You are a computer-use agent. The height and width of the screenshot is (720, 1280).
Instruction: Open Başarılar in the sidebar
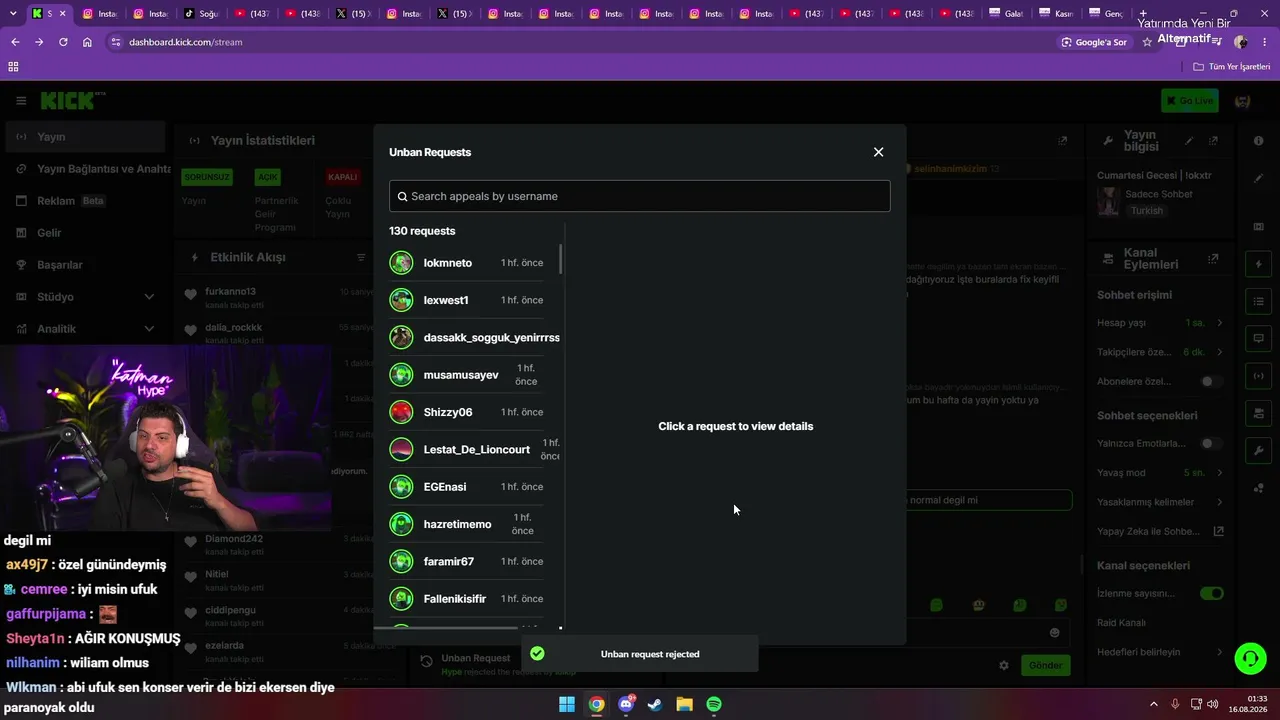(85, 265)
